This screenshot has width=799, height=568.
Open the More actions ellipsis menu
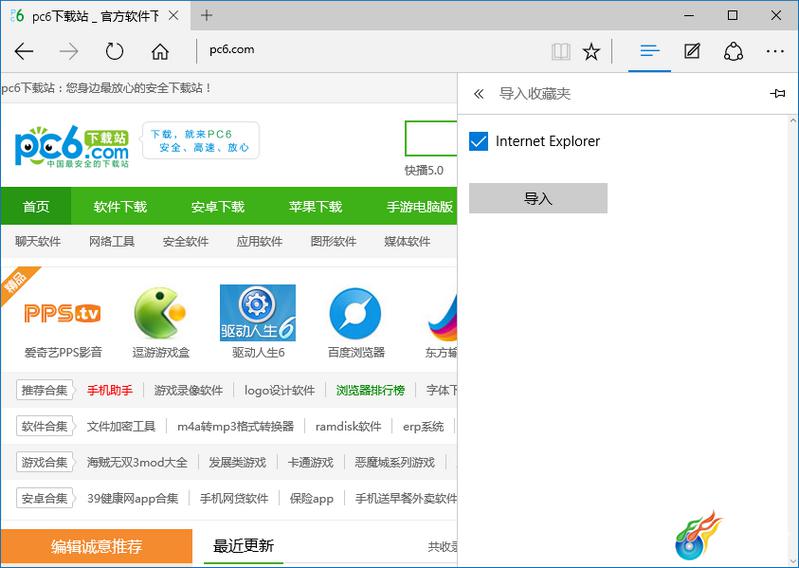(775, 51)
